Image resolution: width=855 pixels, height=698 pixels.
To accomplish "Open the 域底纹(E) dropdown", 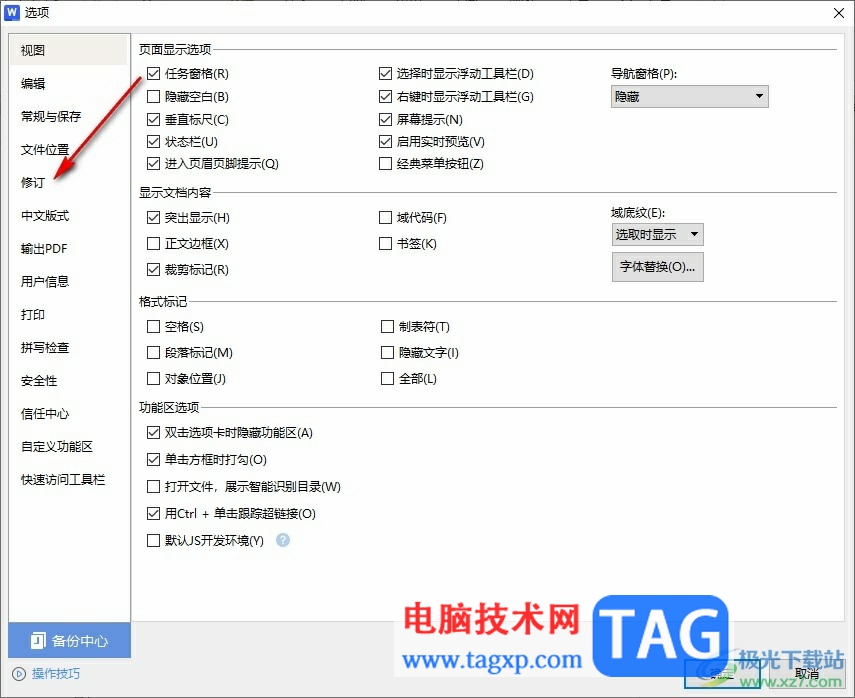I will (657, 234).
